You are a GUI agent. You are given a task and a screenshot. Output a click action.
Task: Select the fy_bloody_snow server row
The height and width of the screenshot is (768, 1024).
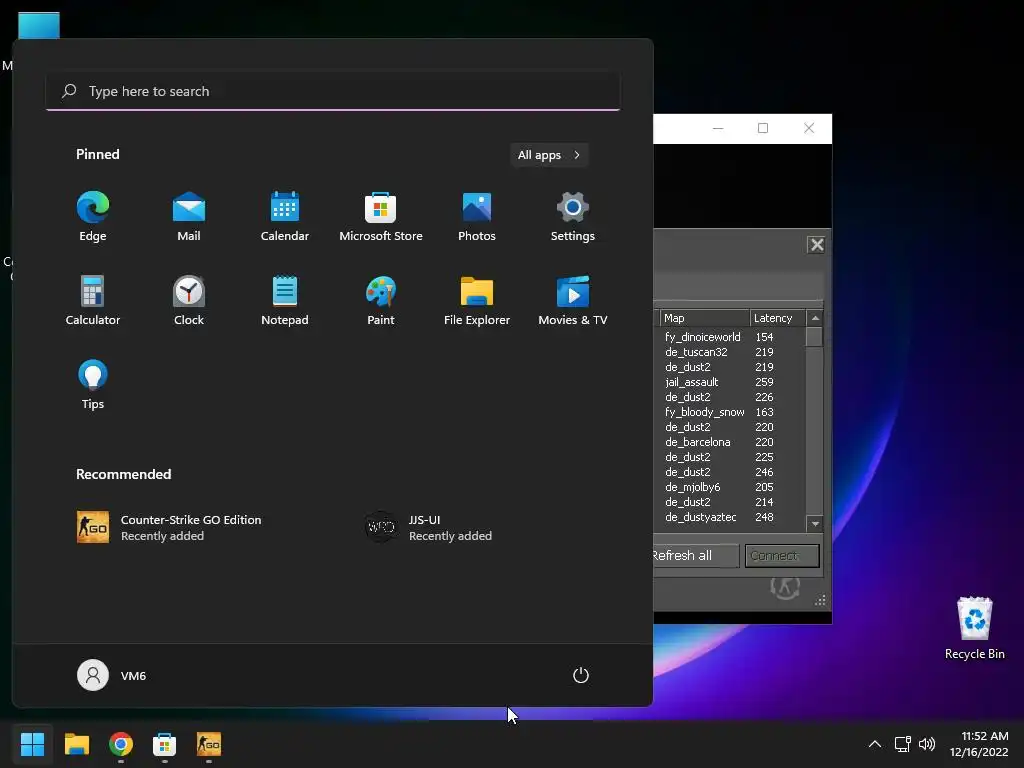click(x=729, y=412)
